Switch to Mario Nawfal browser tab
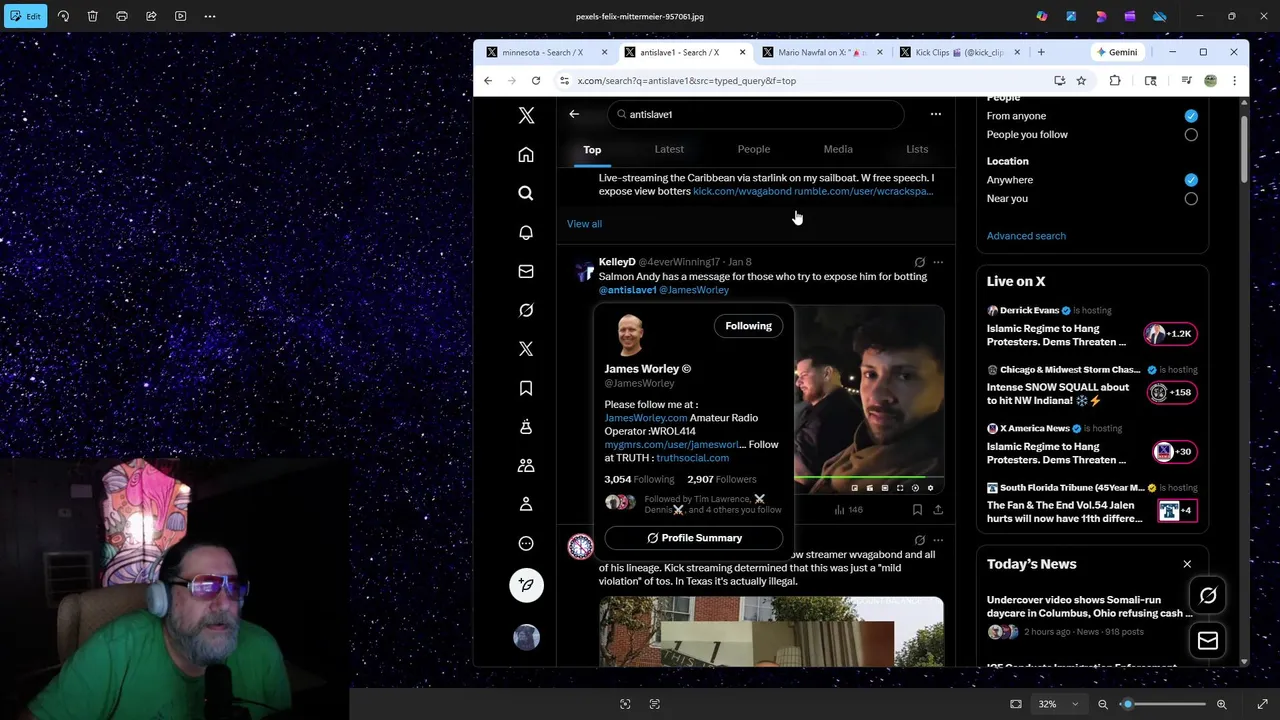 (x=821, y=52)
